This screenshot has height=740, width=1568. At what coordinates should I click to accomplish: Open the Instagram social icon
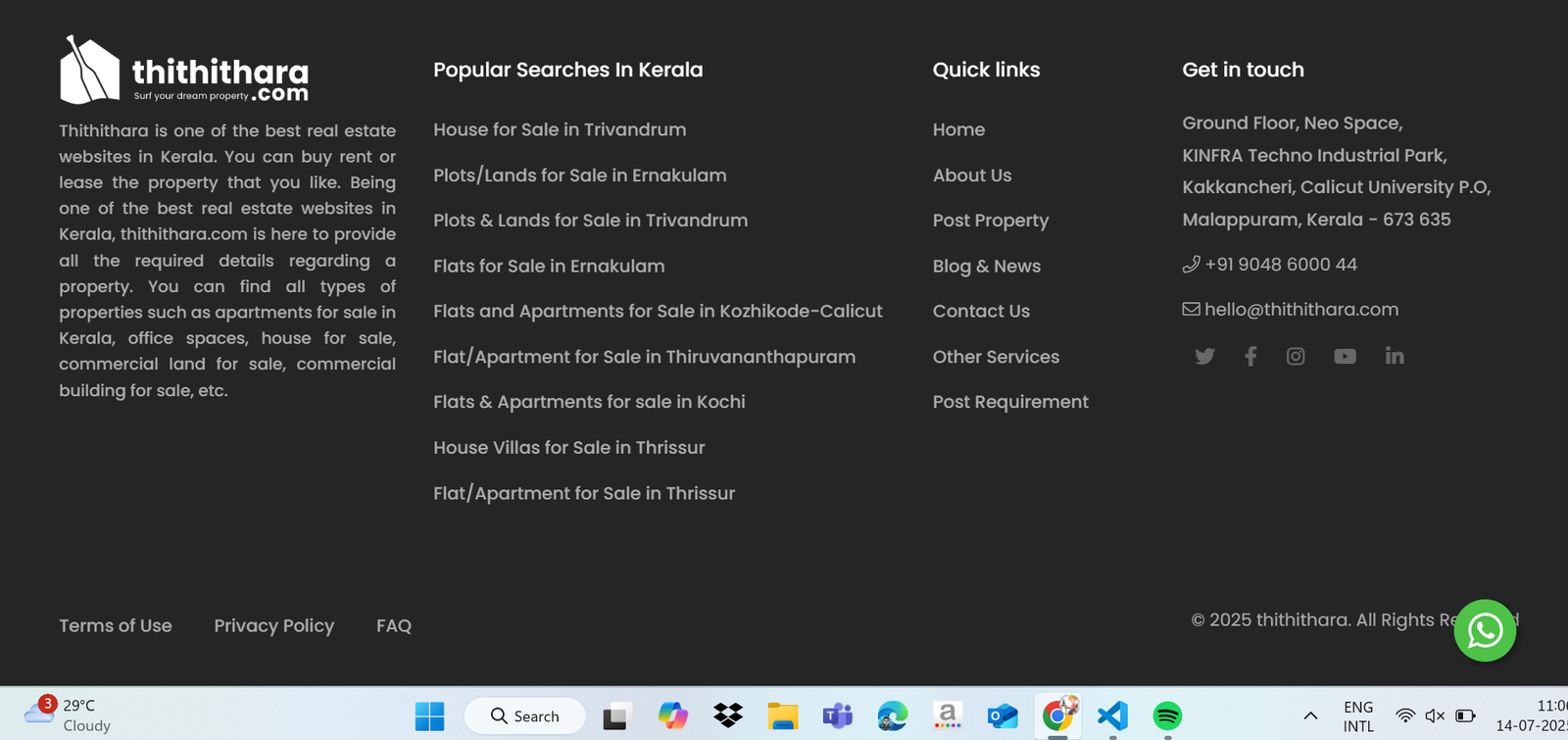(1296, 357)
